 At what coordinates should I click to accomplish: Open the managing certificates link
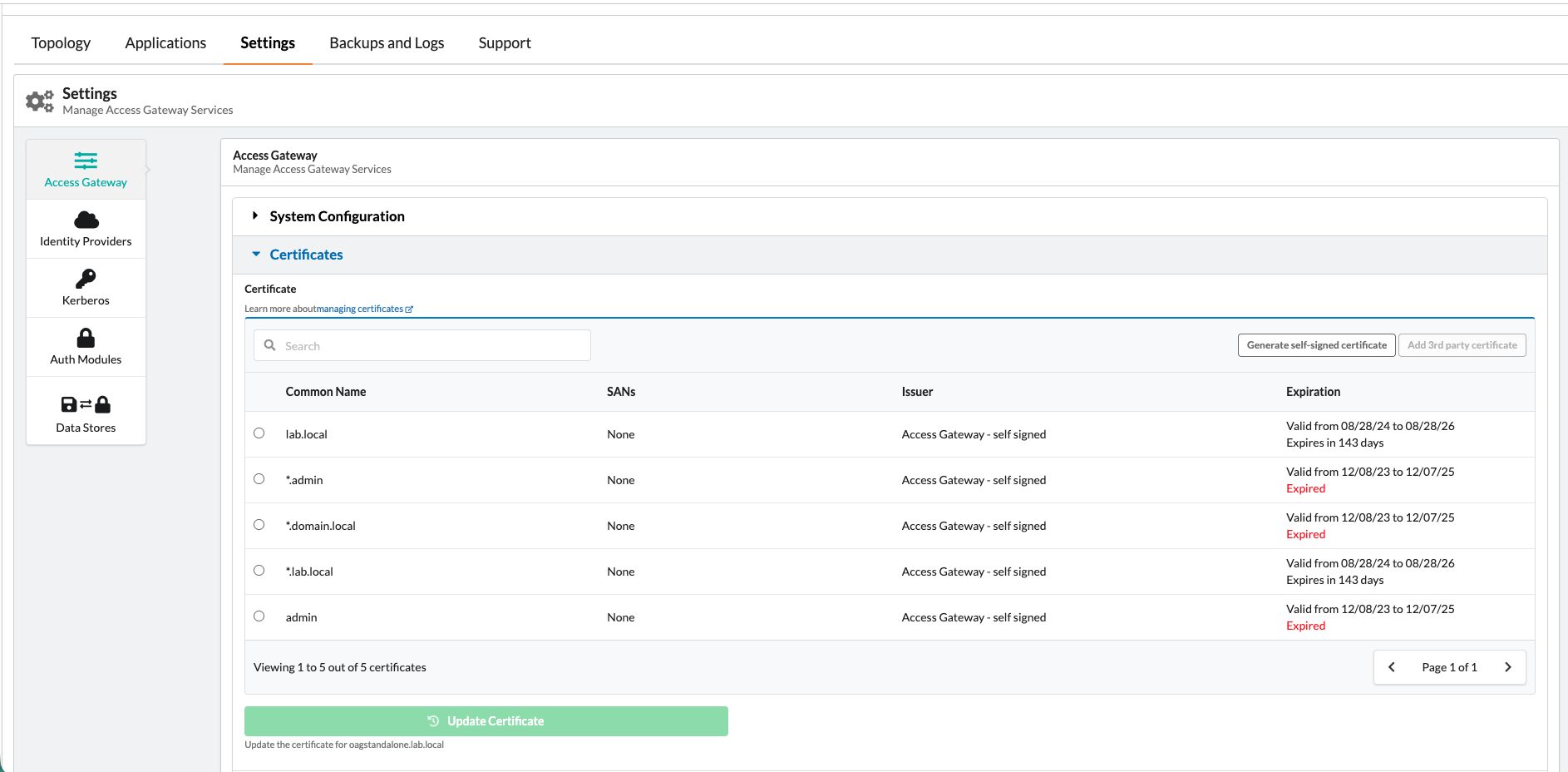pos(359,309)
